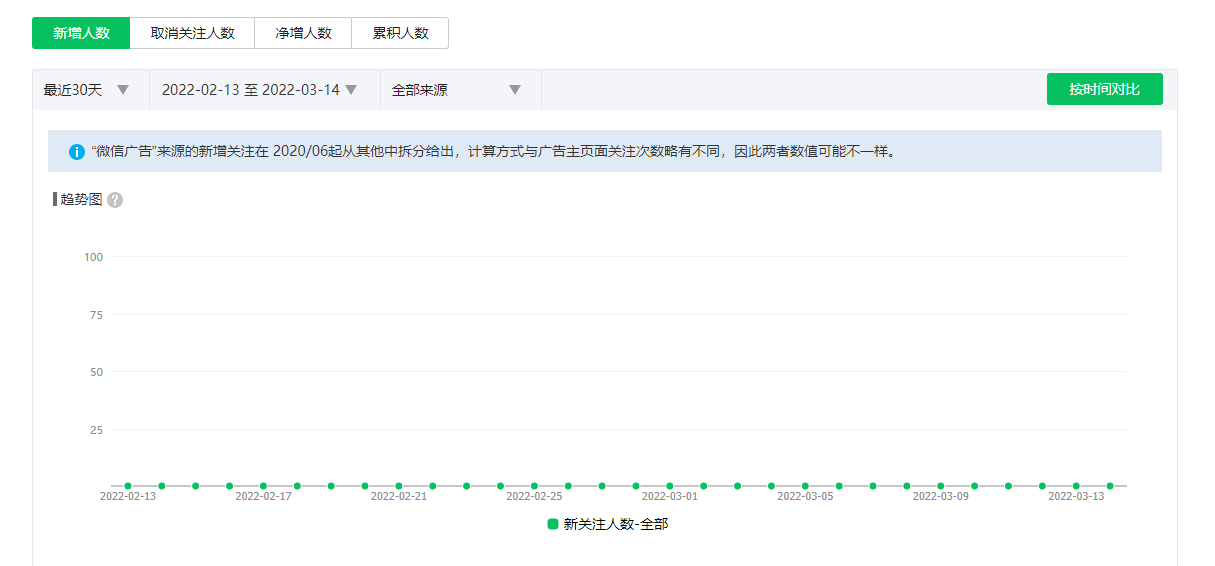Switch to the 新增人数 tab
This screenshot has height=566, width=1215.
[81, 33]
